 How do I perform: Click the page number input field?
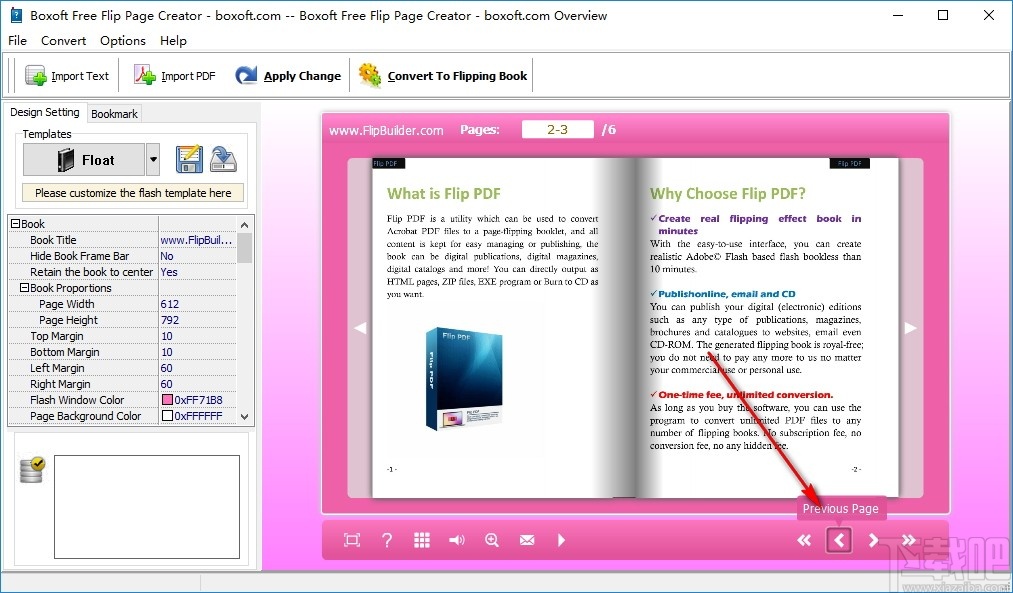[x=557, y=129]
